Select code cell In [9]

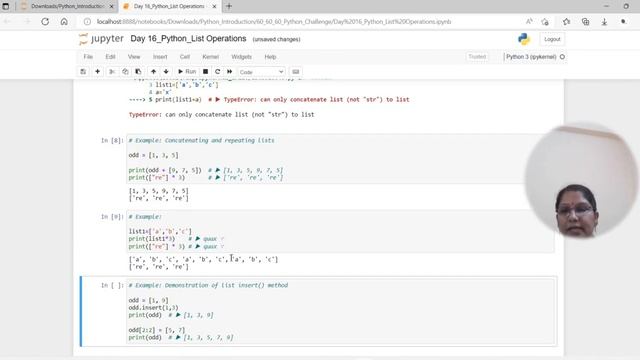click(x=340, y=231)
